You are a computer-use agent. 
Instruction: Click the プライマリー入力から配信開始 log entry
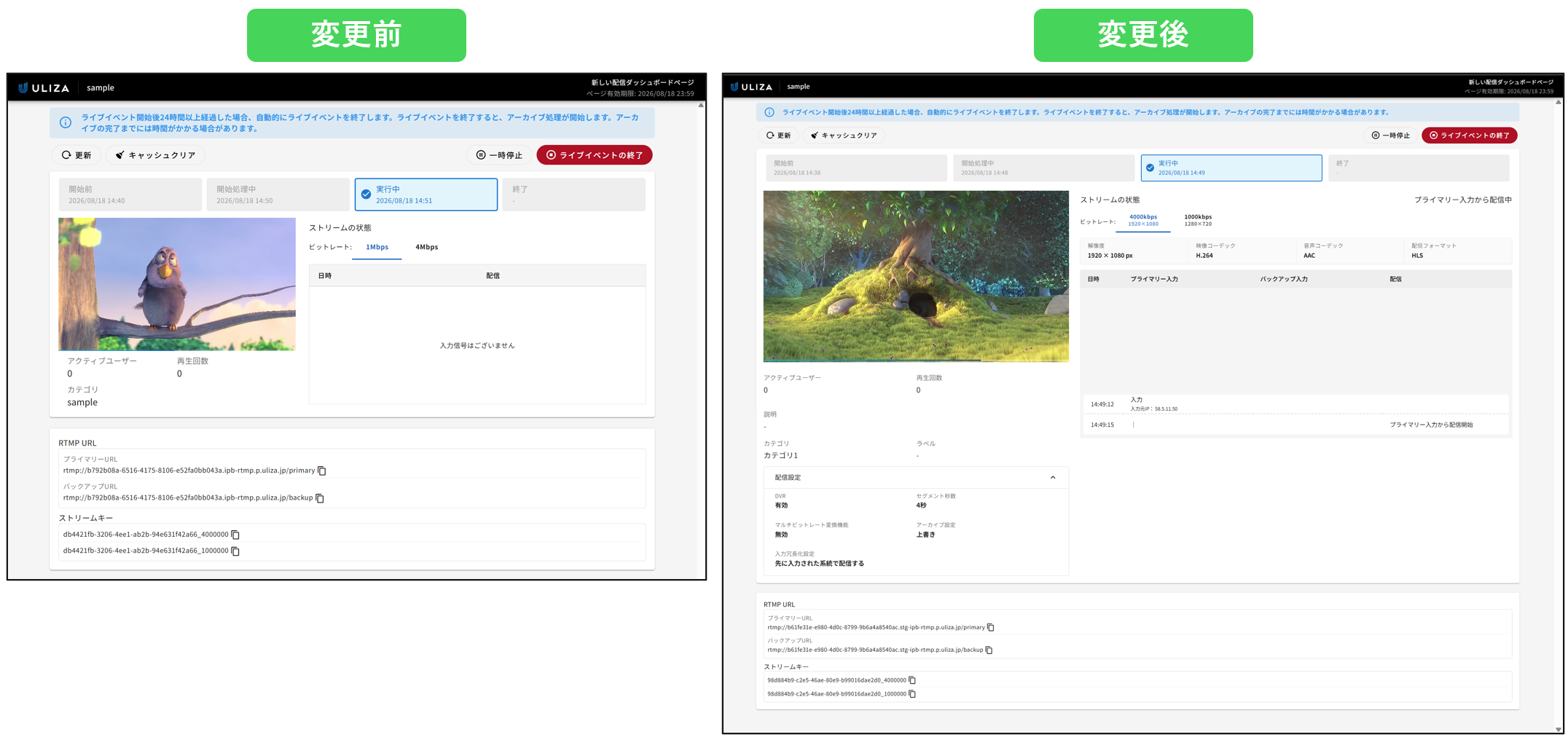1431,425
